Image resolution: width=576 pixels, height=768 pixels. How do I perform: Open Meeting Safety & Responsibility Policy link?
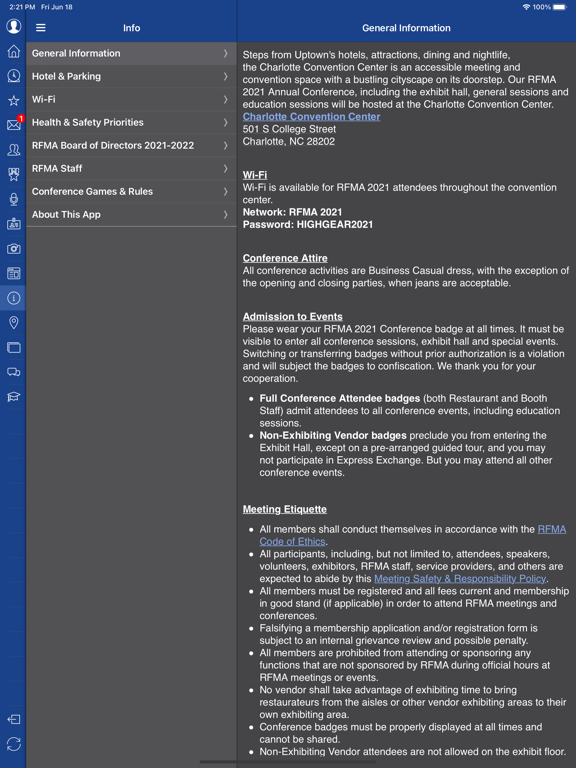(460, 578)
